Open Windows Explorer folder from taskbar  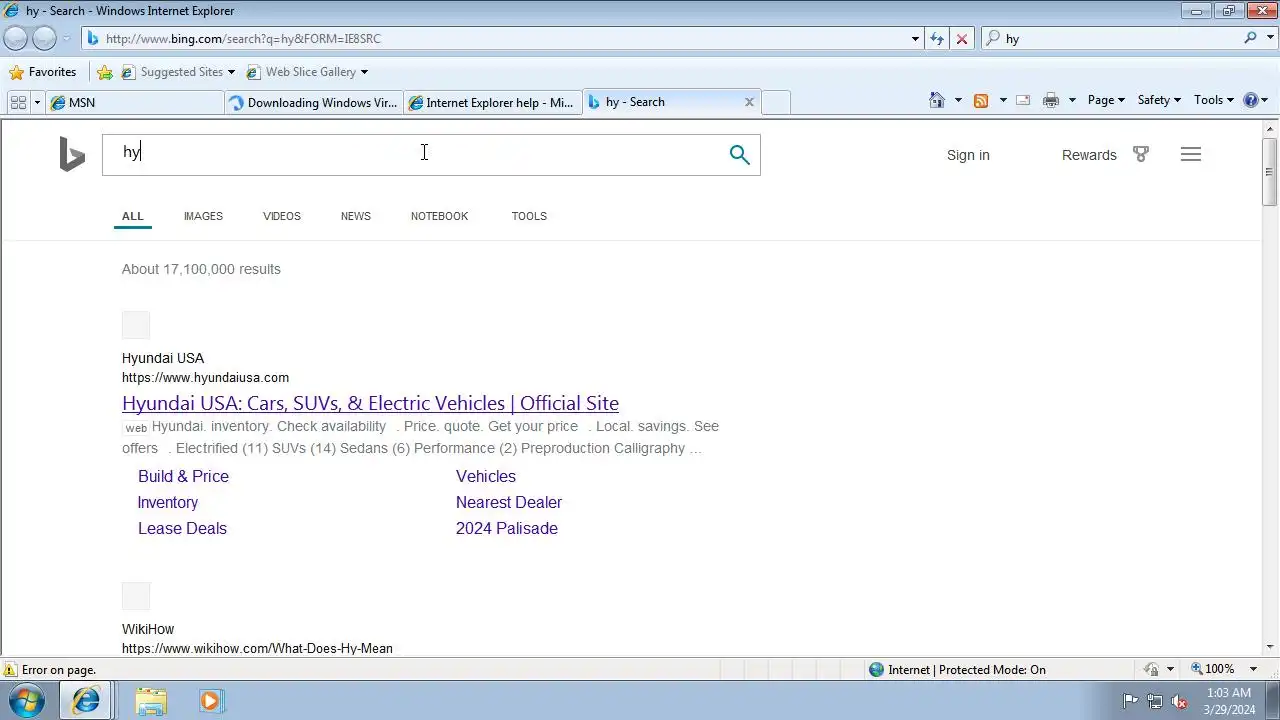coord(151,701)
